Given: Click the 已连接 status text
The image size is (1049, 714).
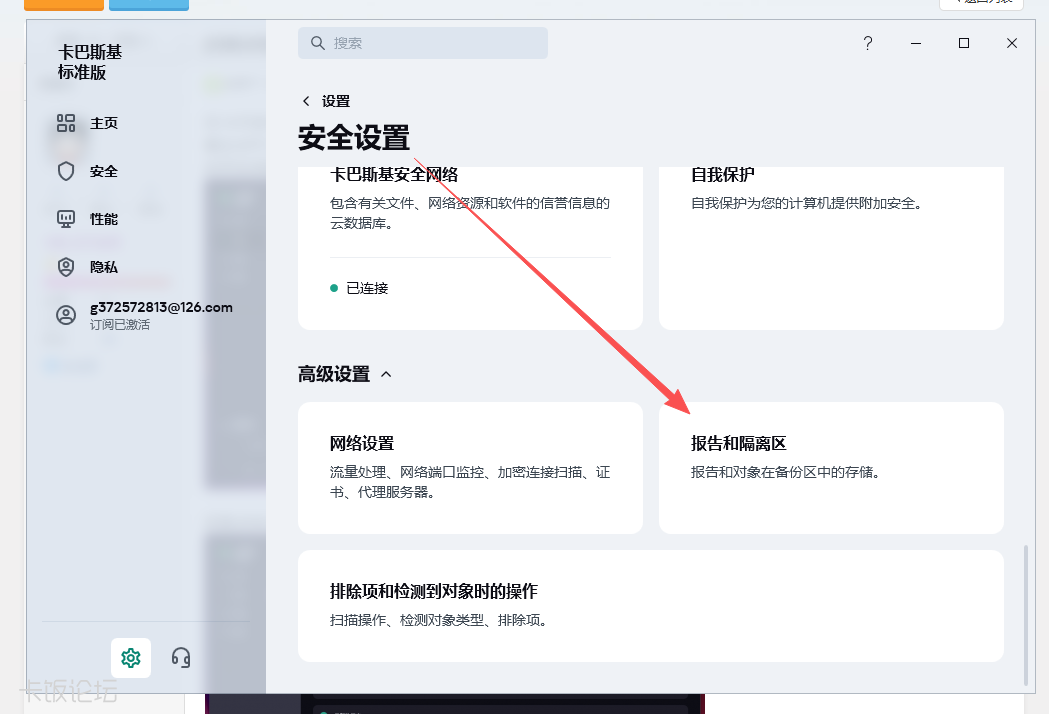Looking at the screenshot, I should [x=367, y=288].
